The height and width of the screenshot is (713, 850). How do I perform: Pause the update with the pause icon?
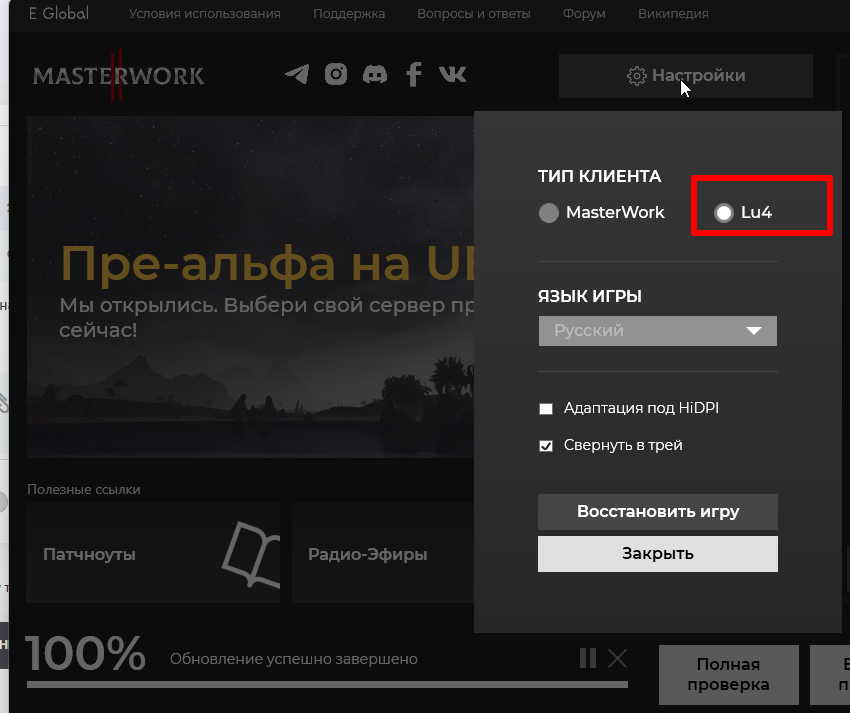pos(588,658)
